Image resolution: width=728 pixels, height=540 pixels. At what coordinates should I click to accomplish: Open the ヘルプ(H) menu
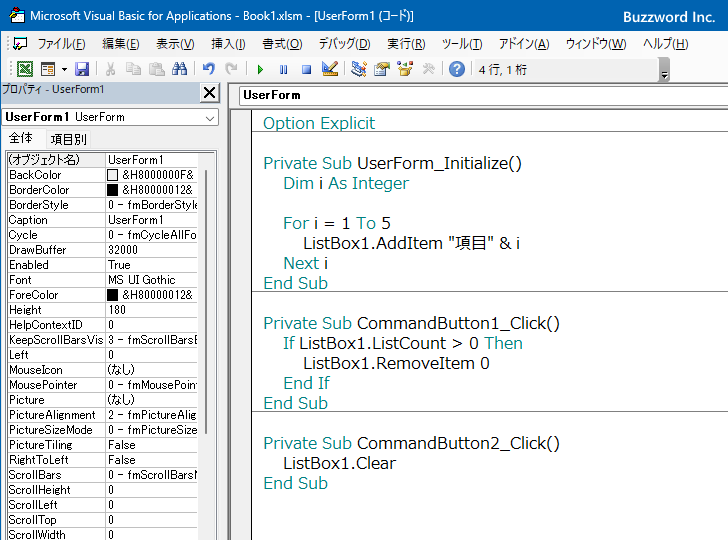[665, 44]
